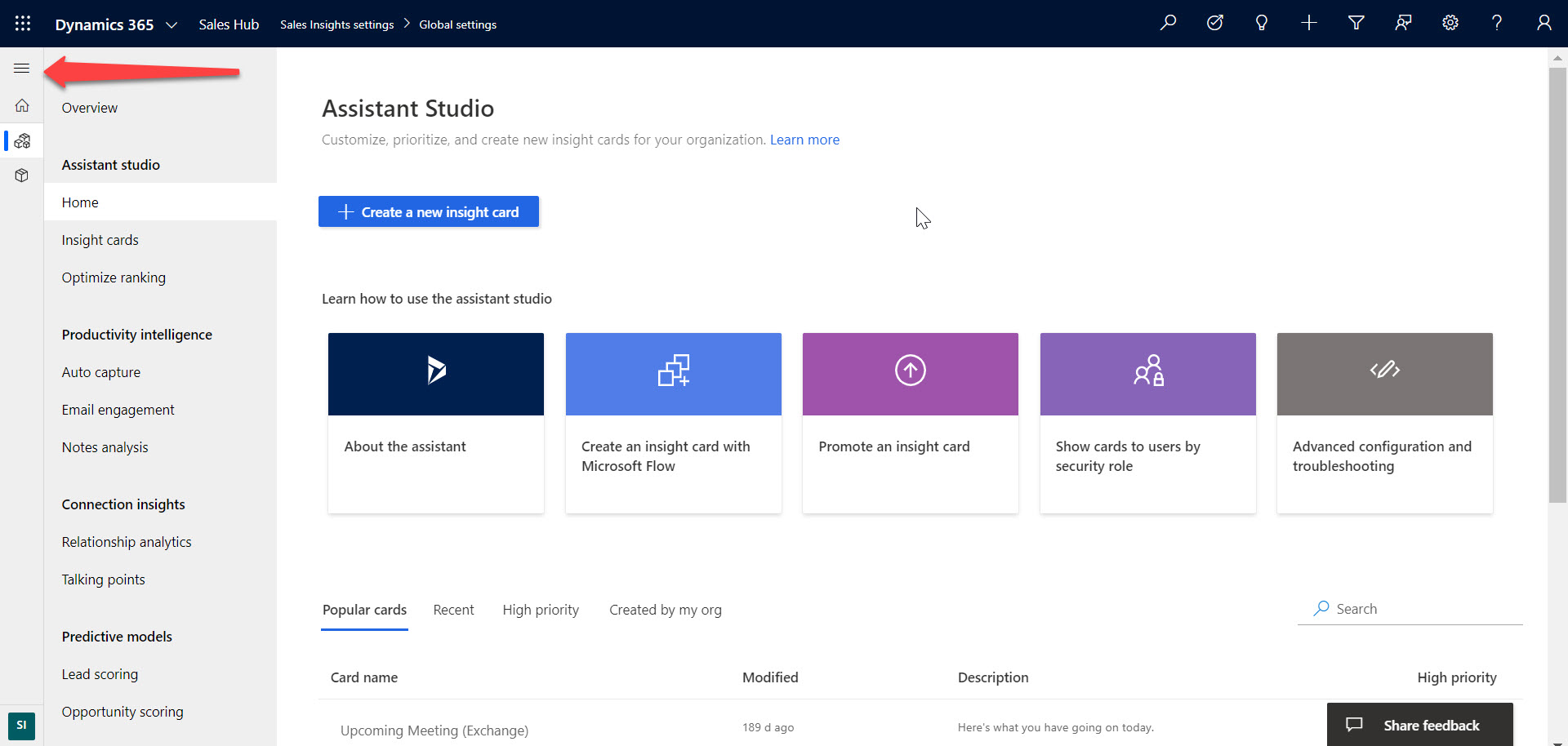Click the High priority column header
Image resolution: width=1568 pixels, height=746 pixels.
tap(1457, 677)
